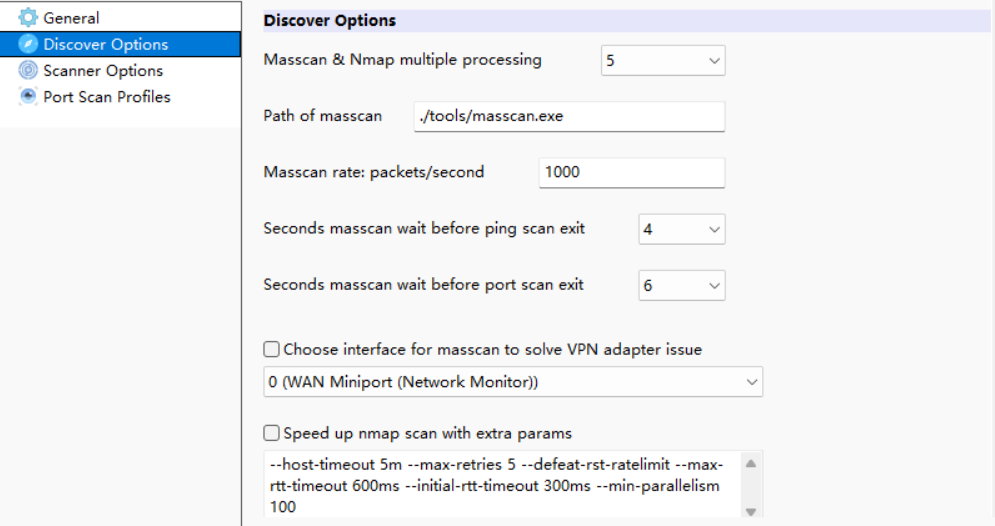The width and height of the screenshot is (995, 526).
Task: Toggle Speed up nmap scan checkbox
Action: pos(272,433)
